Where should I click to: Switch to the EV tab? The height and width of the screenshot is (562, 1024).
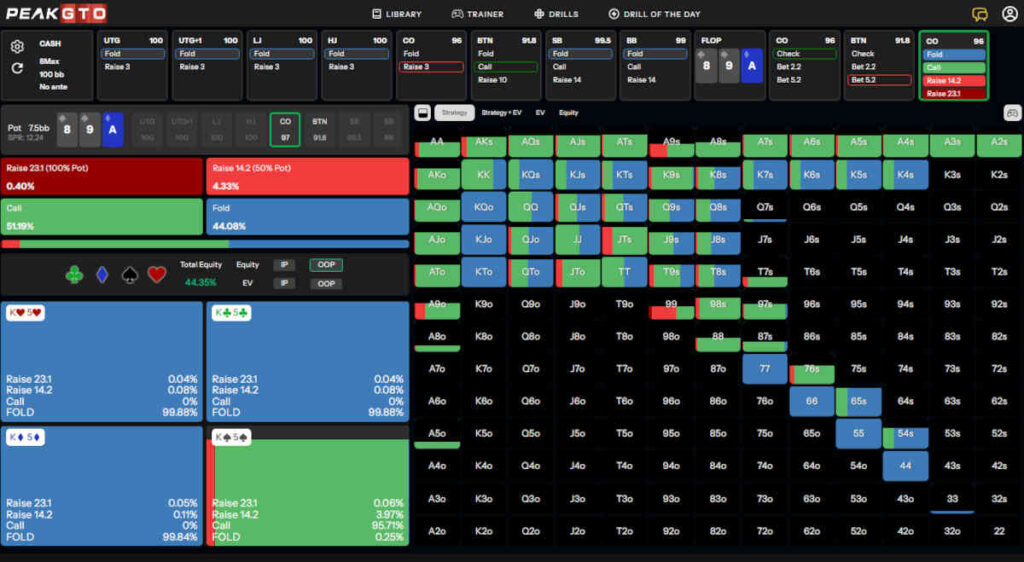(540, 113)
